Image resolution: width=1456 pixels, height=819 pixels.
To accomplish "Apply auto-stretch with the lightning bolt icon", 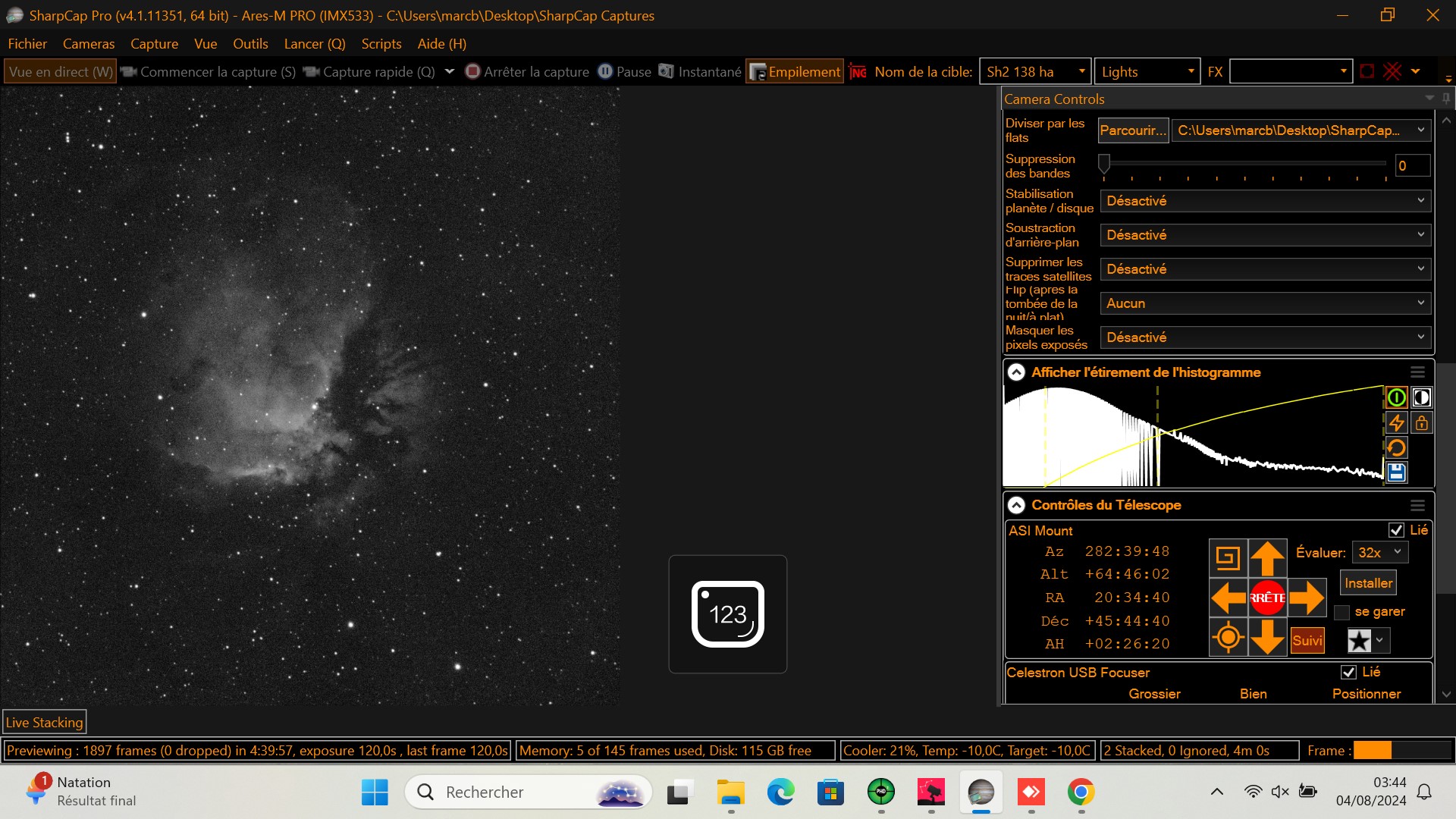I will [x=1396, y=423].
